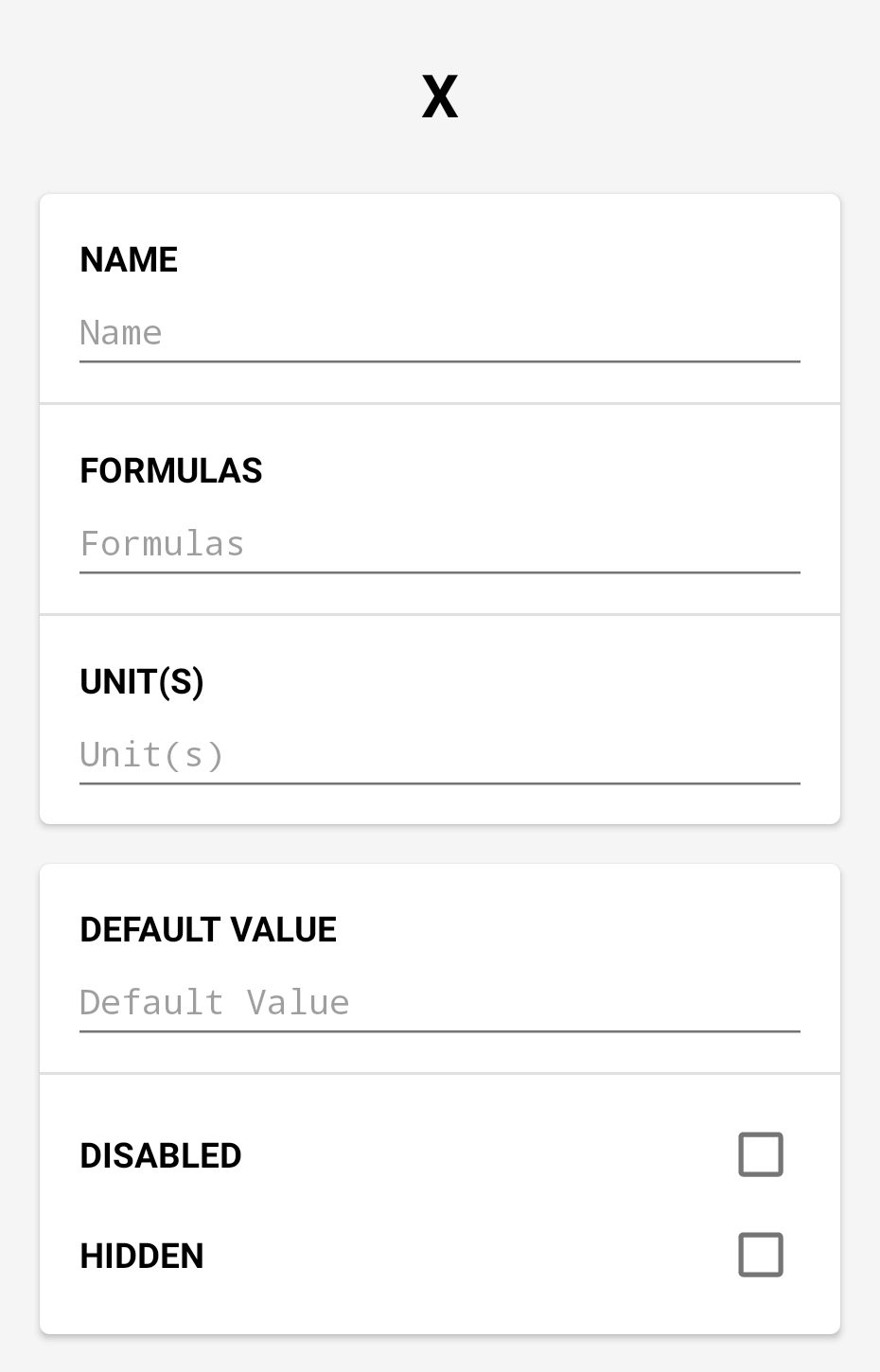This screenshot has height=1372, width=880.
Task: Tick the Hidden checkbox
Action: 761,1255
